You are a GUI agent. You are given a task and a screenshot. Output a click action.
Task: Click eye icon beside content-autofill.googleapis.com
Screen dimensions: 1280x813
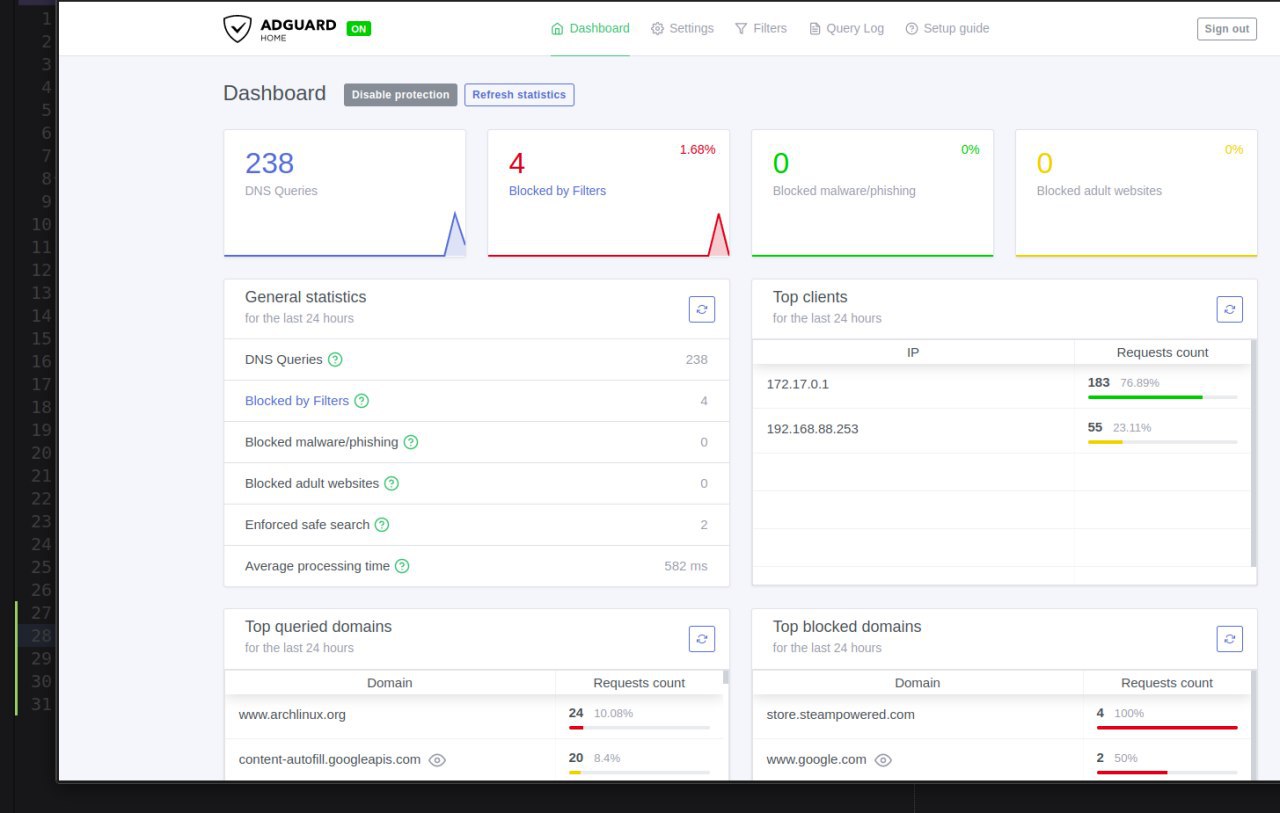(x=437, y=760)
